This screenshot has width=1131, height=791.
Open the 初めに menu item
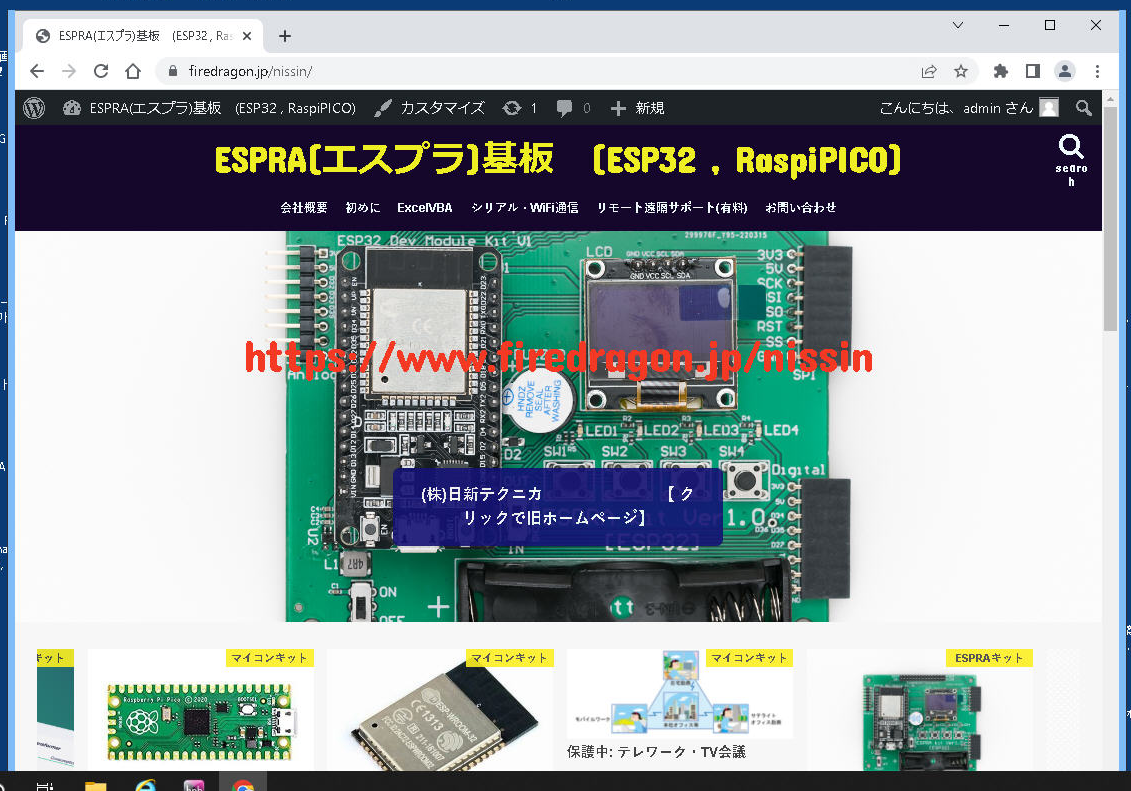(x=363, y=208)
